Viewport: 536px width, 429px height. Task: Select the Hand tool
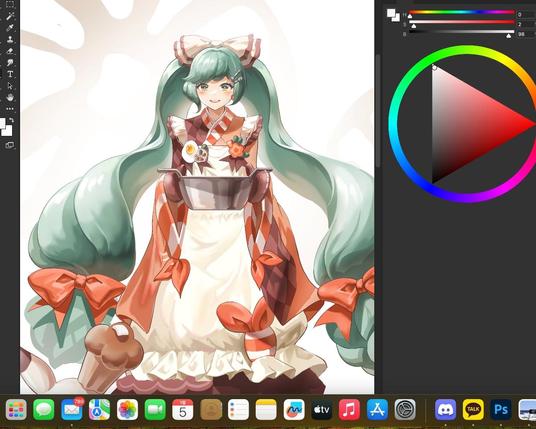[x=10, y=97]
